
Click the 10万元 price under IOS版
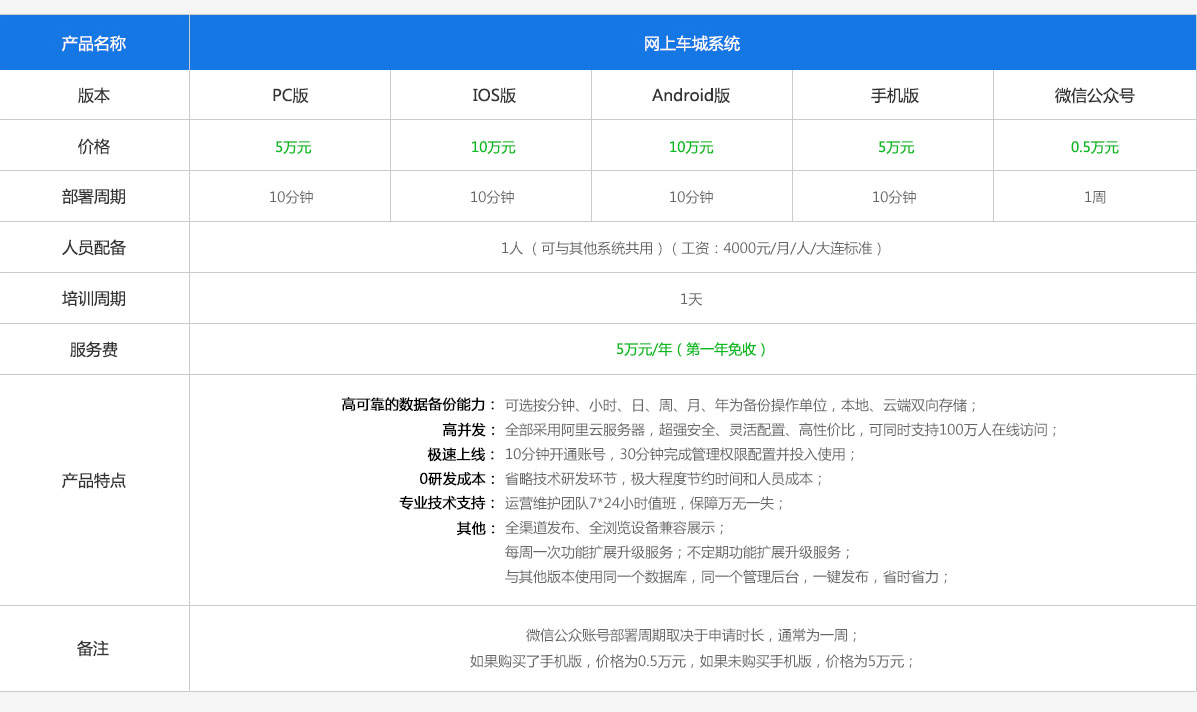click(493, 147)
